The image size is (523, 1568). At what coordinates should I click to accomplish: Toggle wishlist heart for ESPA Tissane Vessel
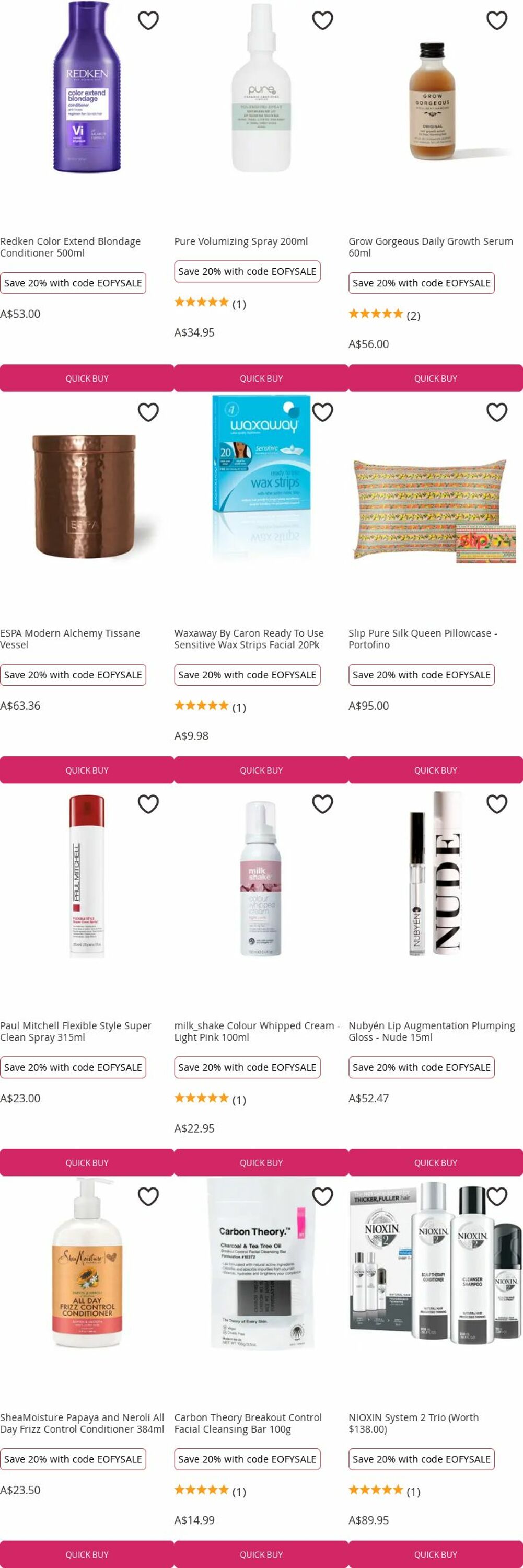(148, 412)
